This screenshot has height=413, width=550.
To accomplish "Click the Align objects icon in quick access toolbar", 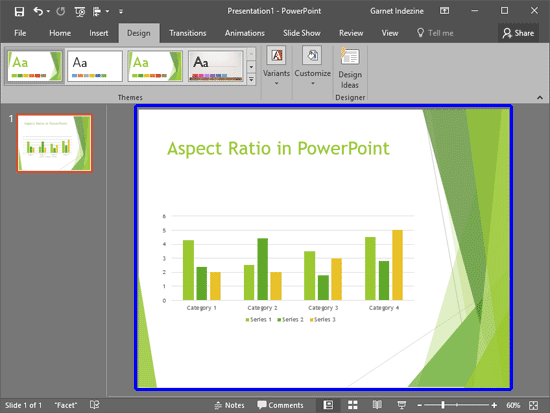I will [x=97, y=12].
